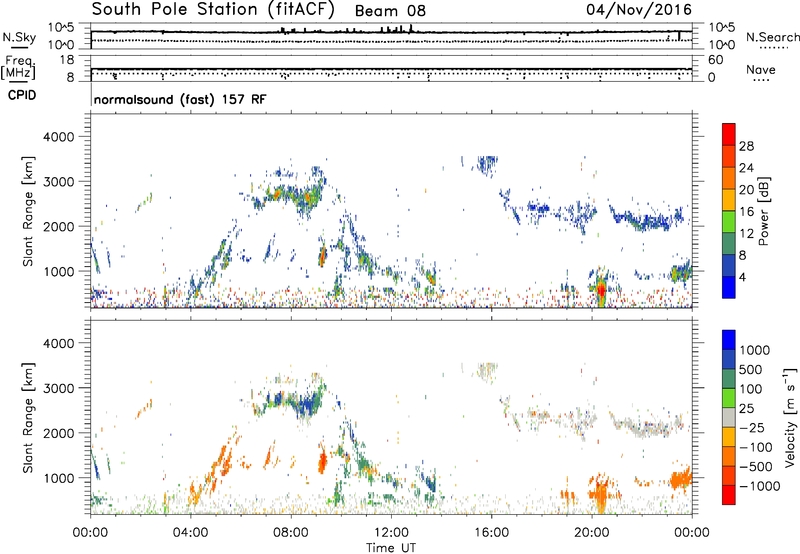Click the "Time UT" axis title

click(x=391, y=548)
